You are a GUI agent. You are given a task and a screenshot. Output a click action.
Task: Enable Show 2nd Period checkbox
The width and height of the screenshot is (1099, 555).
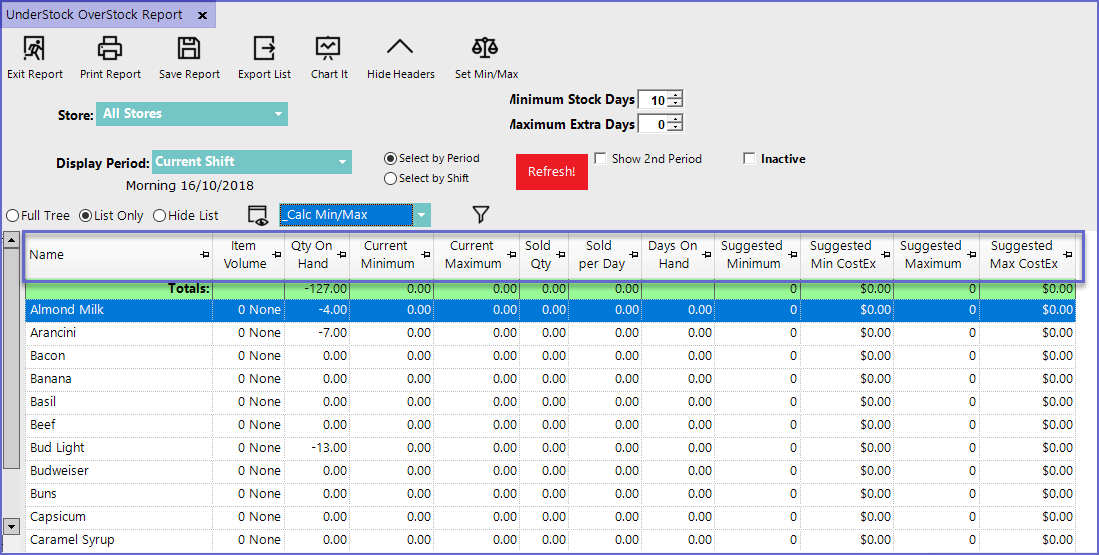600,158
